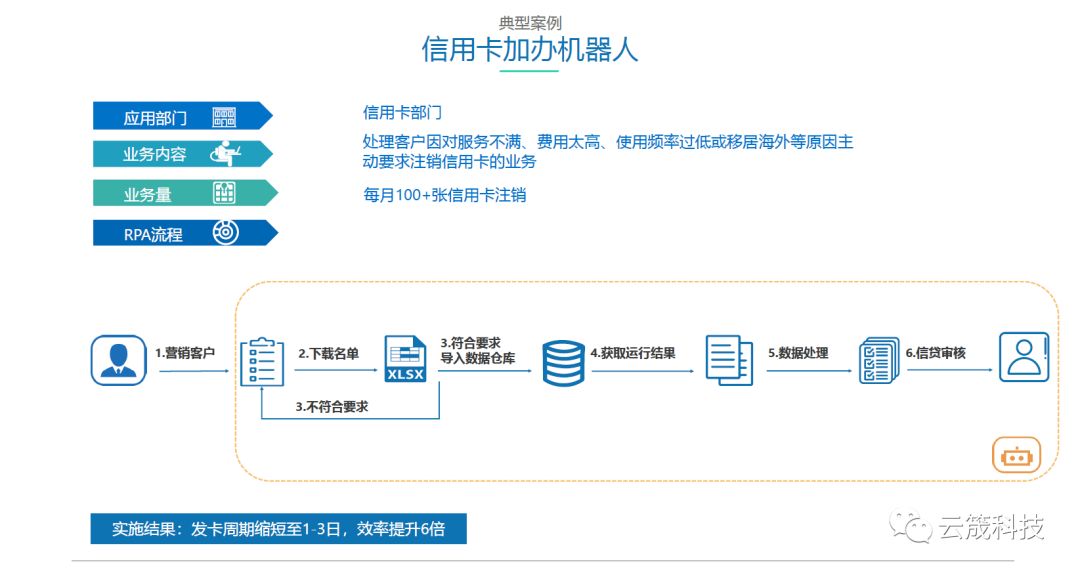Click the chart icon on 业务量 banner

(225, 193)
